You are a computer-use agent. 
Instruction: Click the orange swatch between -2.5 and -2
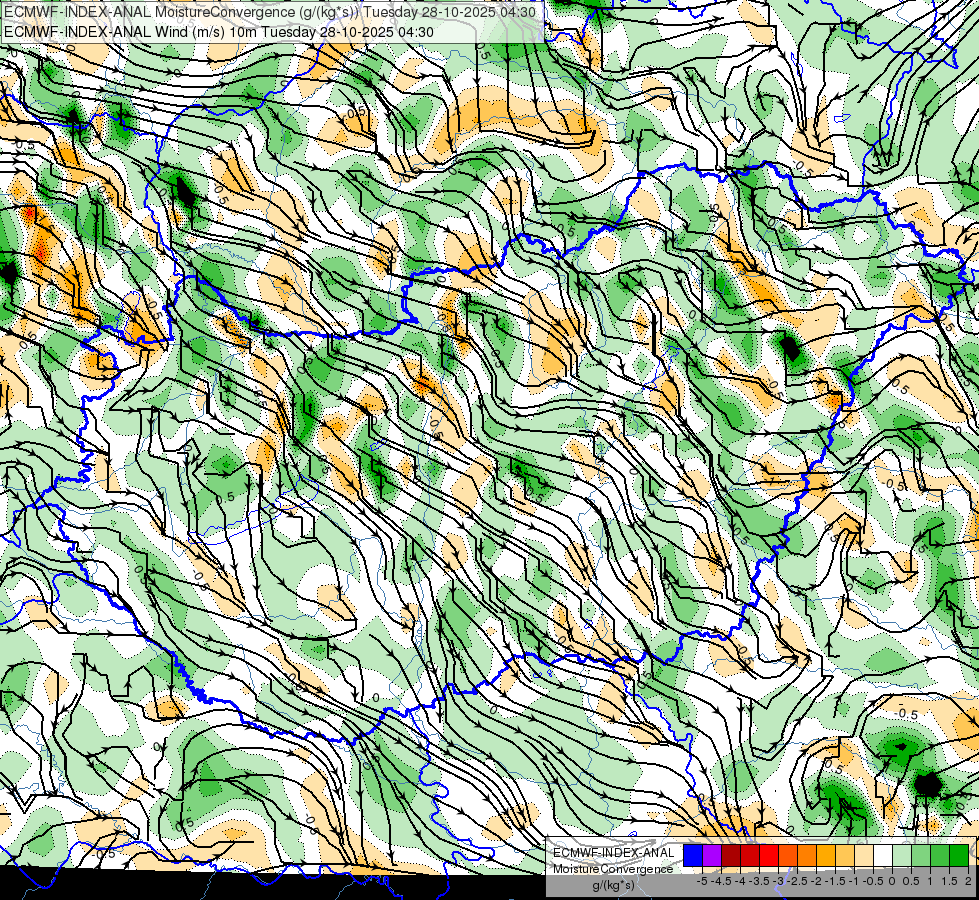coord(807,855)
